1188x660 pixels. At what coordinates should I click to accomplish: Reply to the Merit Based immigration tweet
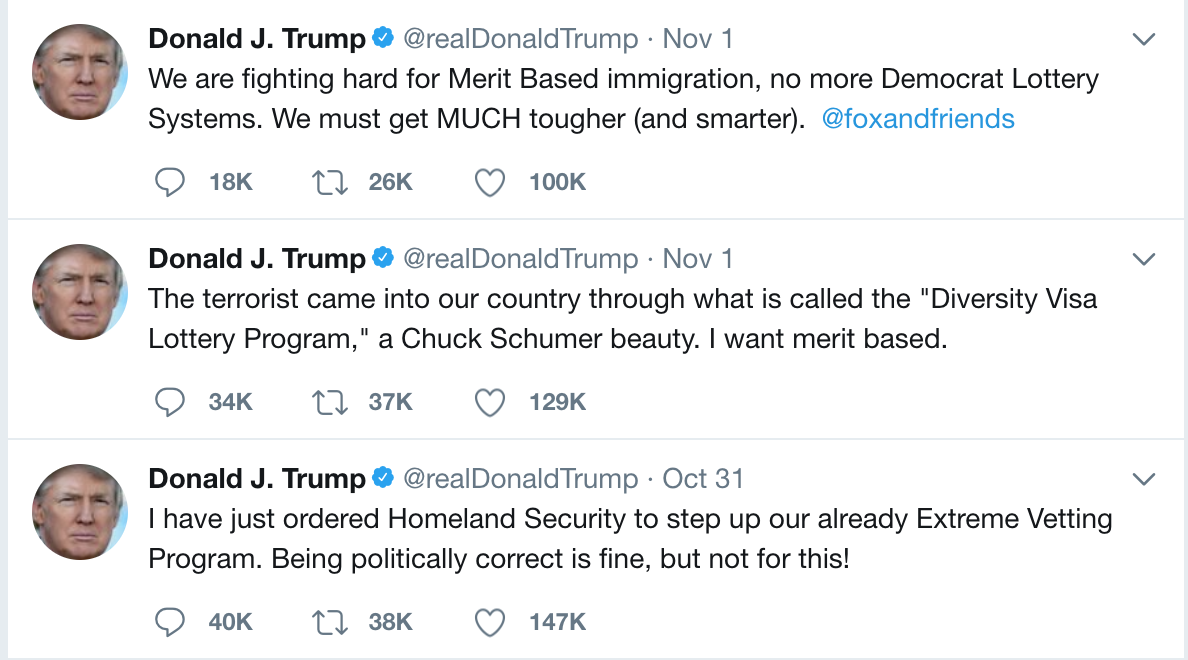(x=171, y=182)
